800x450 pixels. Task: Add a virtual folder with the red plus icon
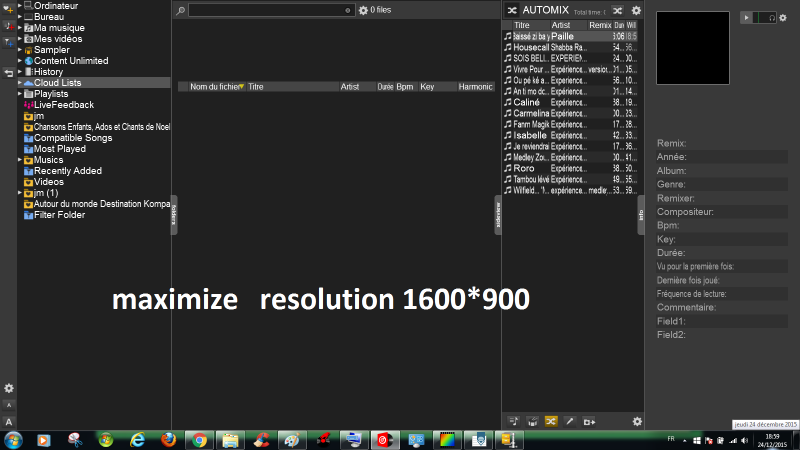pos(8,26)
